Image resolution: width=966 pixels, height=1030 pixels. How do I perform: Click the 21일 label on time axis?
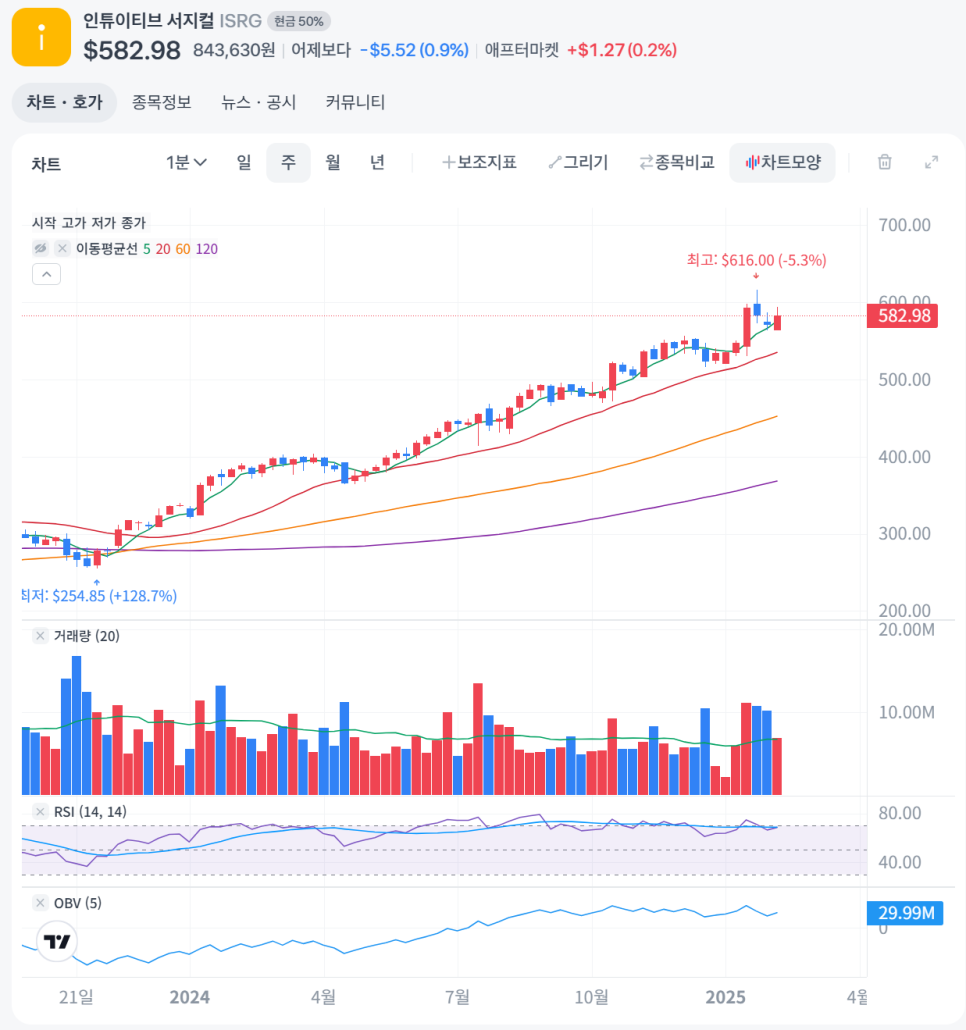76,997
